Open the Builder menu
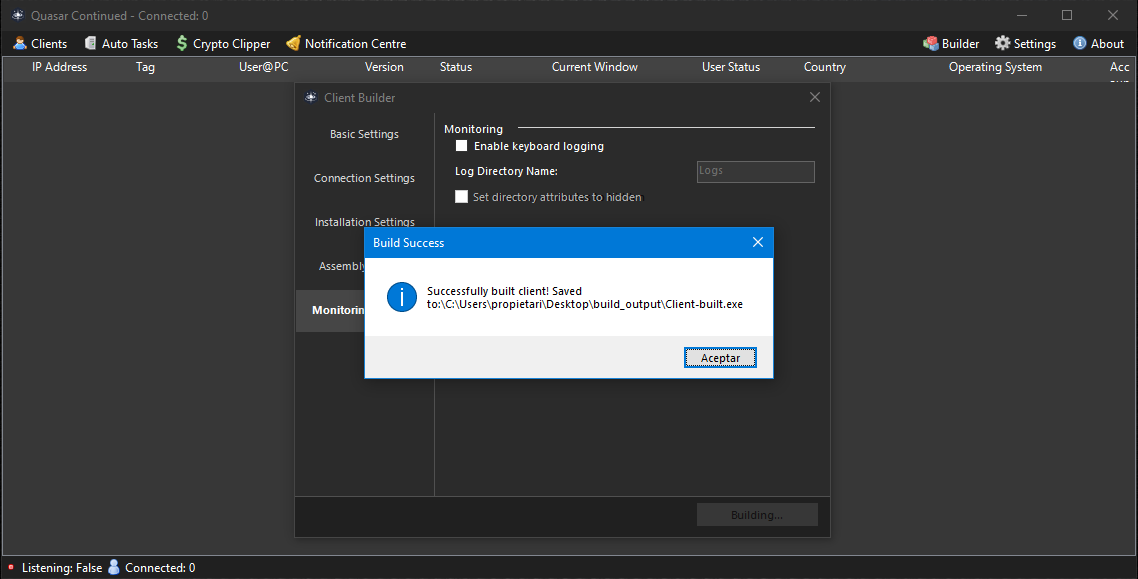The image size is (1138, 579). tap(951, 44)
